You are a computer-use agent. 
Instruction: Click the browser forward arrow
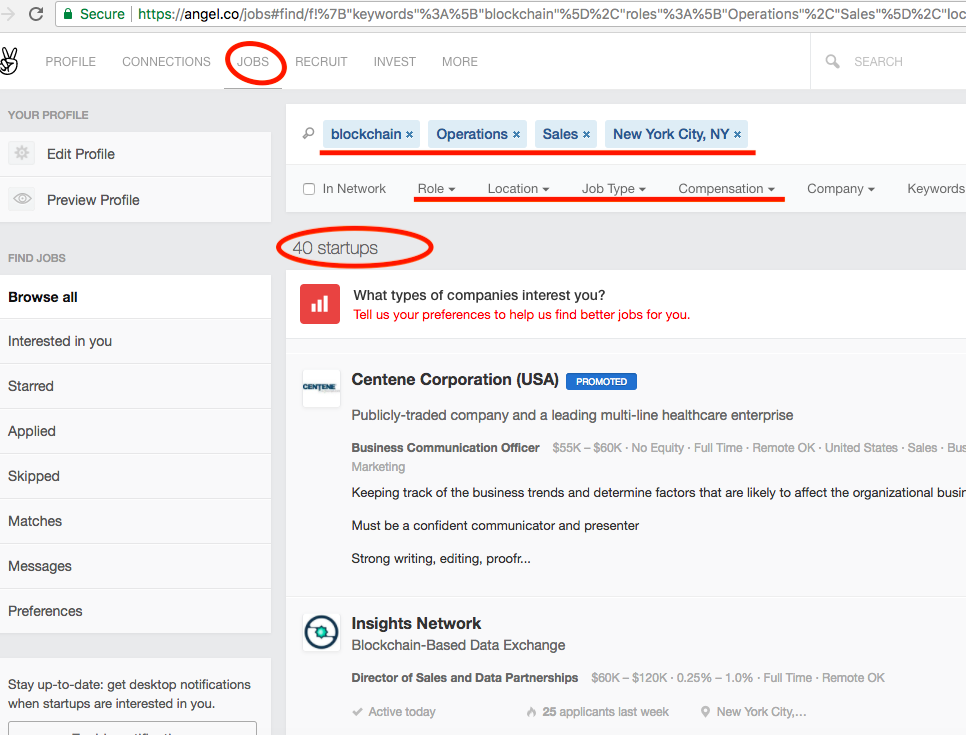click(7, 14)
